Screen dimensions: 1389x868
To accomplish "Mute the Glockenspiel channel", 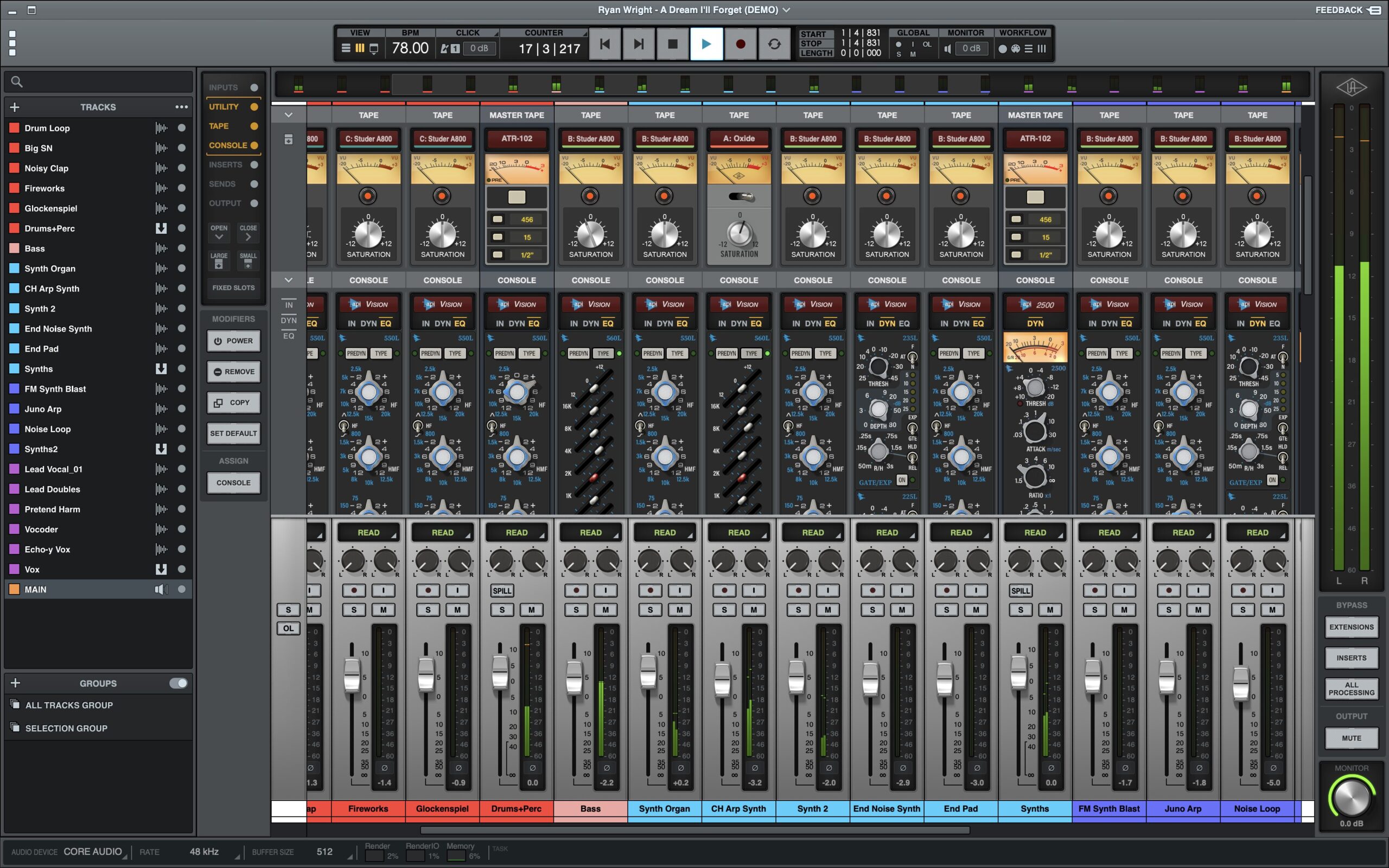I will coord(457,610).
